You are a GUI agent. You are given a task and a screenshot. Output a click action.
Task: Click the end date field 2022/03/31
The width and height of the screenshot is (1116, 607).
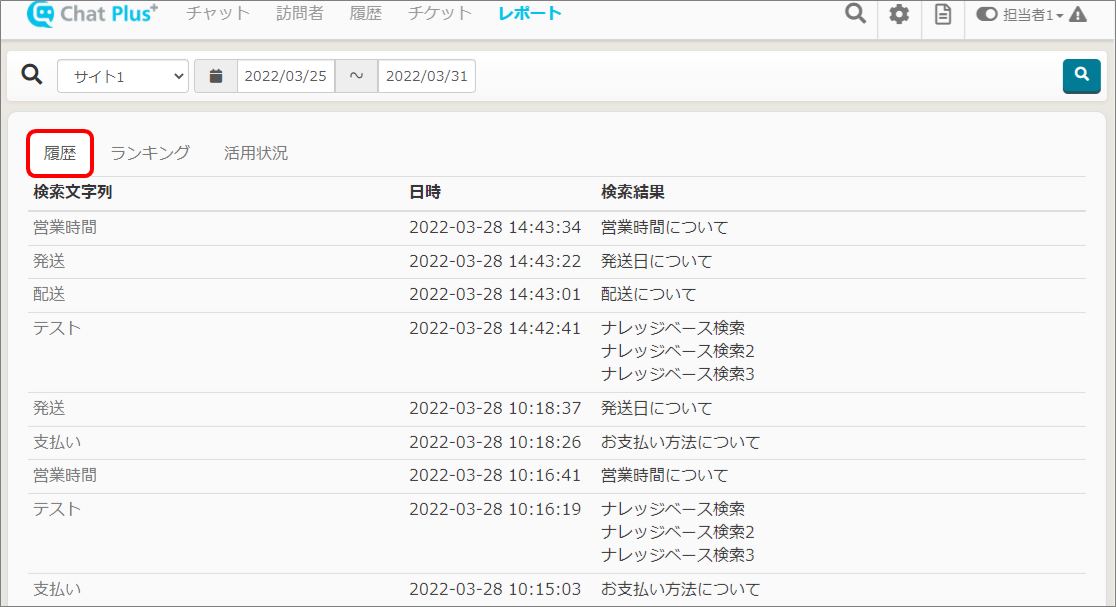coord(426,76)
